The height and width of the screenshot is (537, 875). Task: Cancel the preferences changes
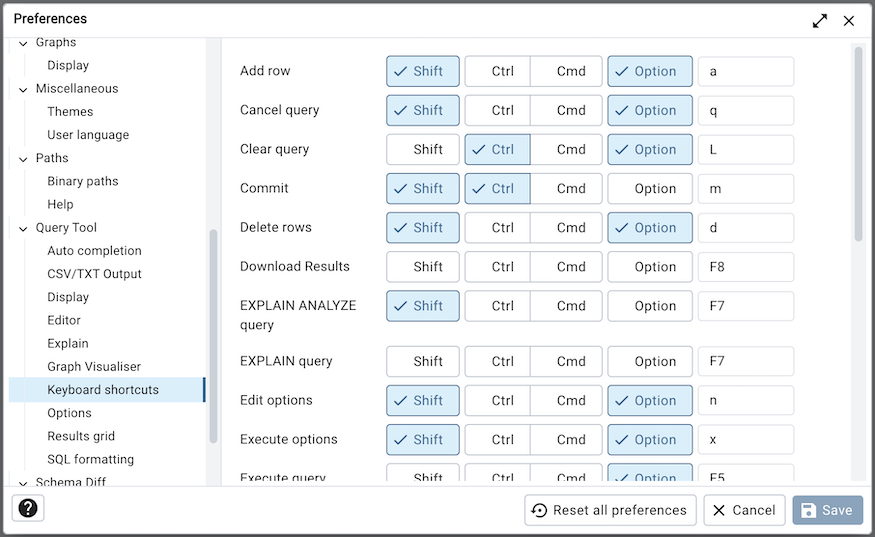744,510
